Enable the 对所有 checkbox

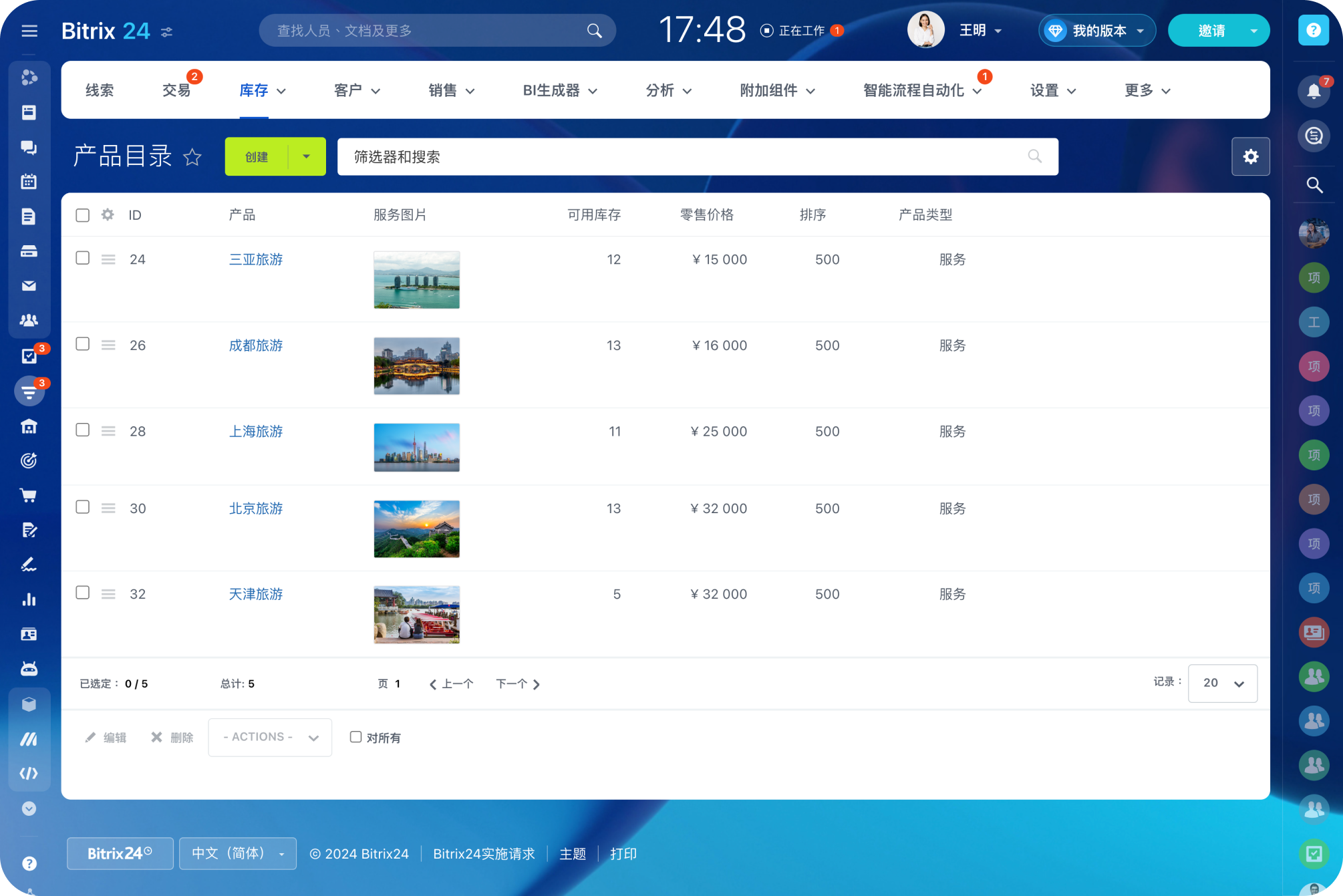point(355,737)
